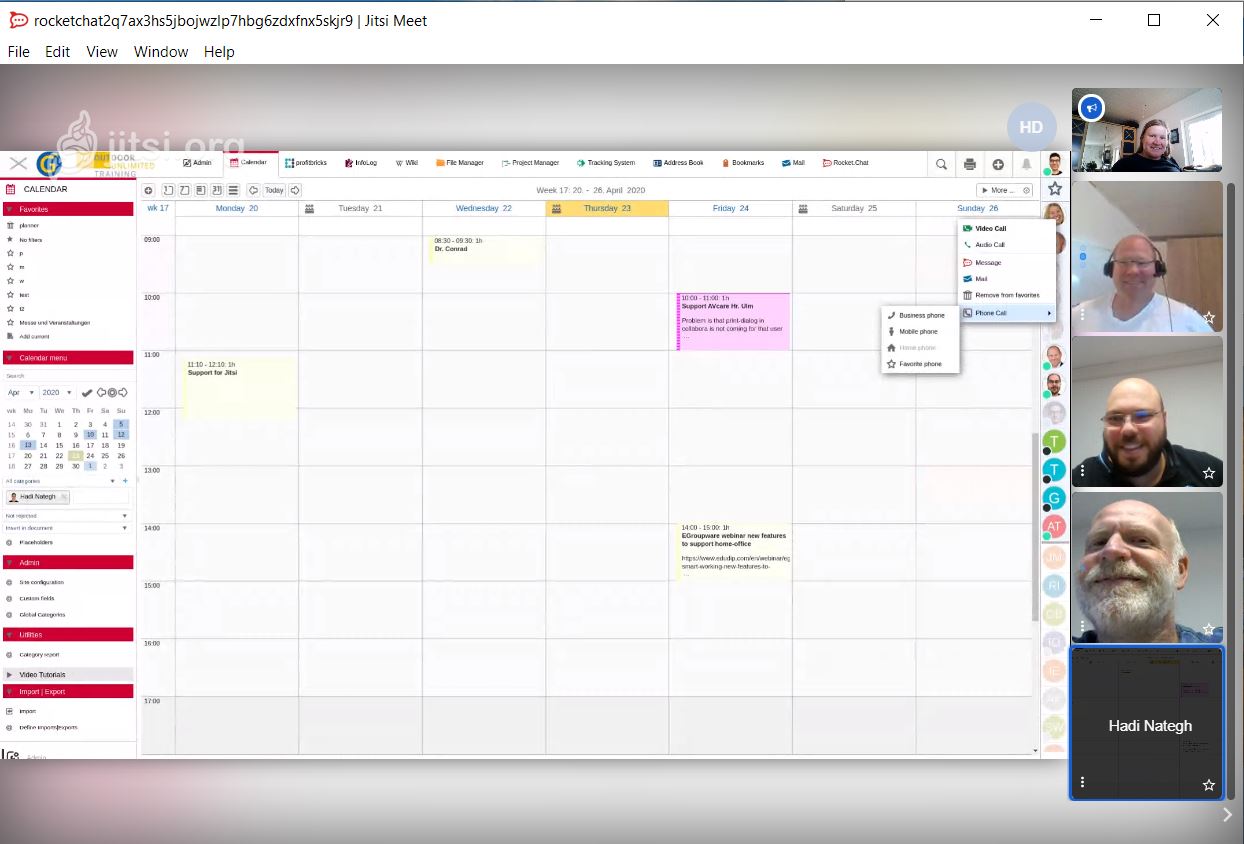Click the star icon above the contact avatars
The width and height of the screenshot is (1244, 844).
1055,188
